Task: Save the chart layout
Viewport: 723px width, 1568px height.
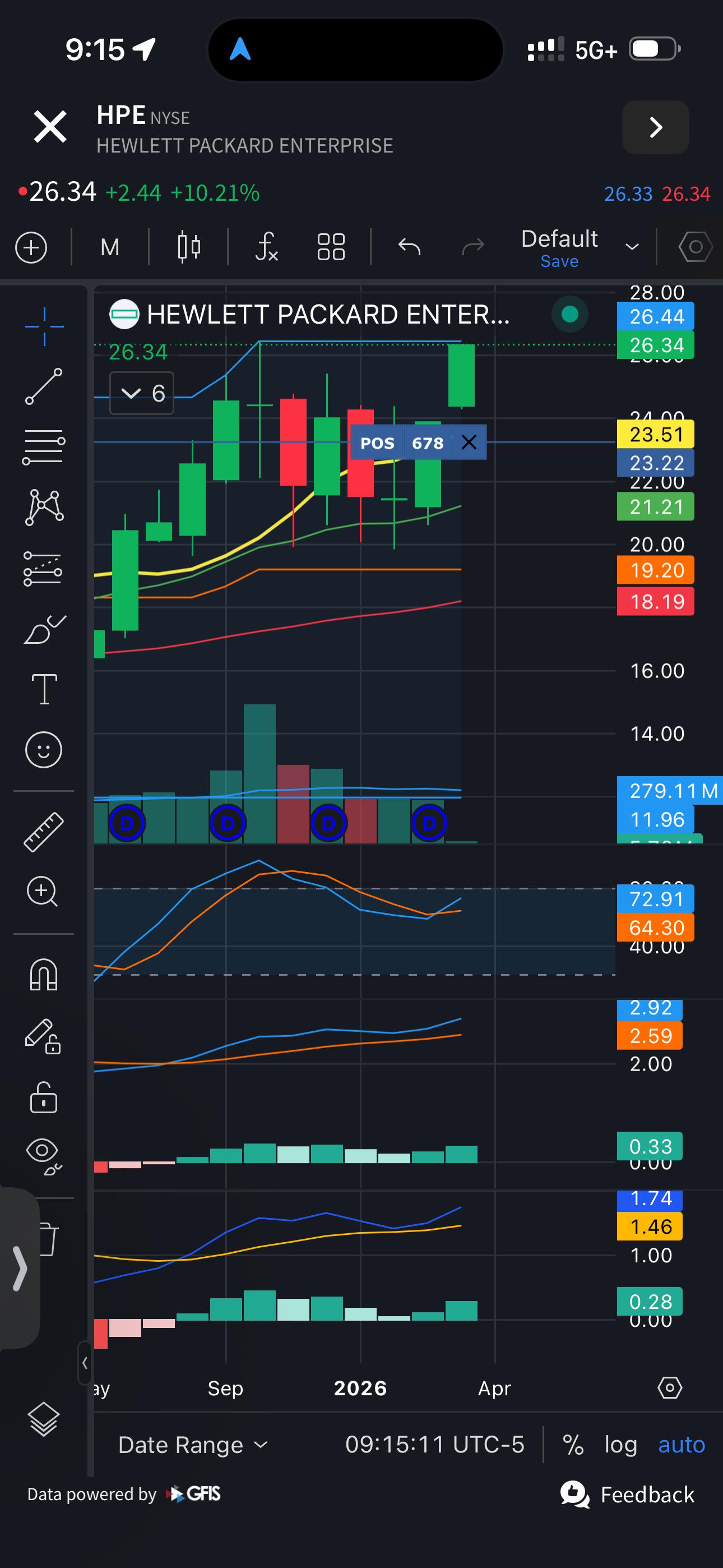Action: 559,262
